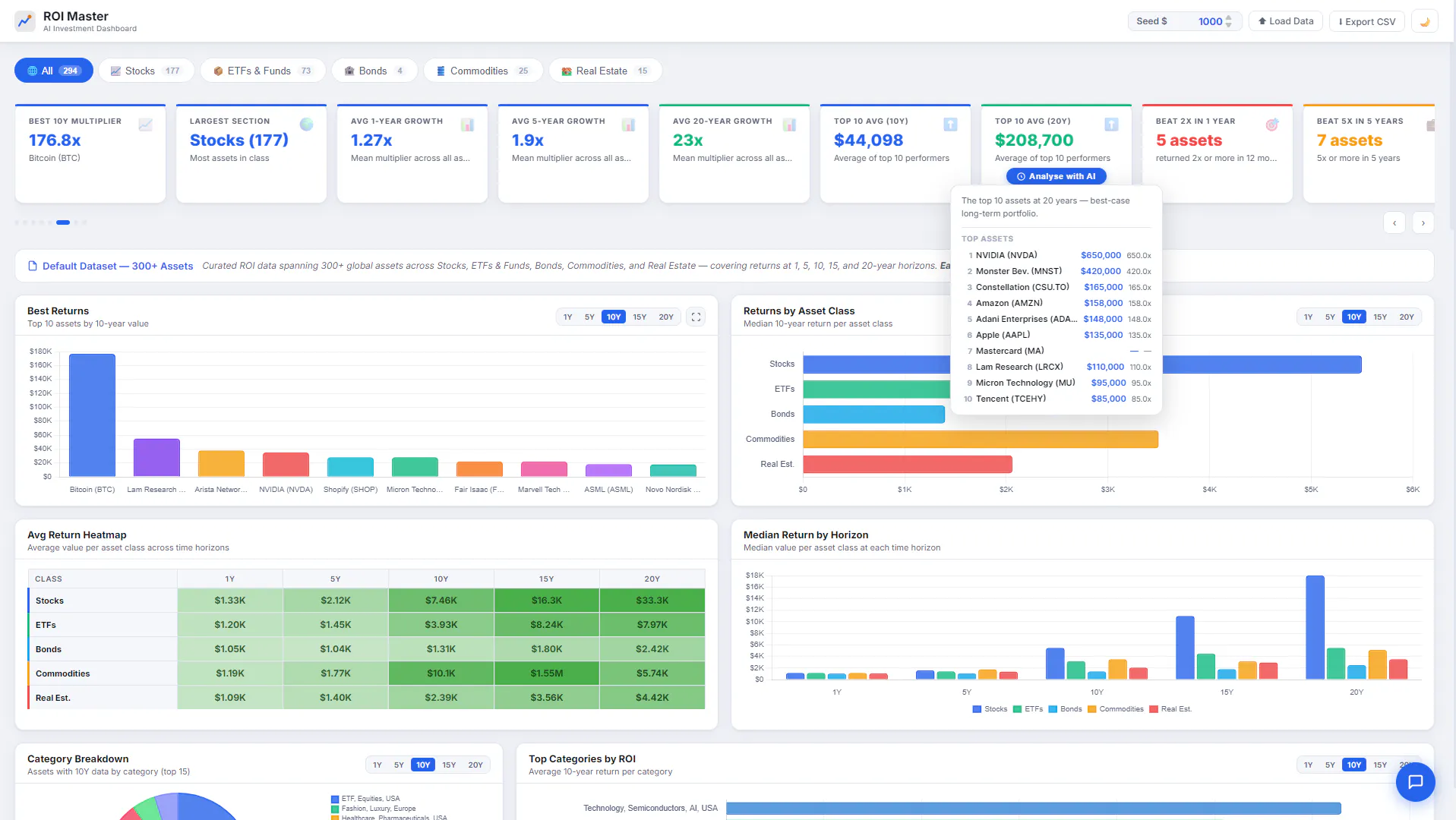Click the Avg 20-Year Growth chart icon
Screen dimensions: 1456x820
point(790,125)
